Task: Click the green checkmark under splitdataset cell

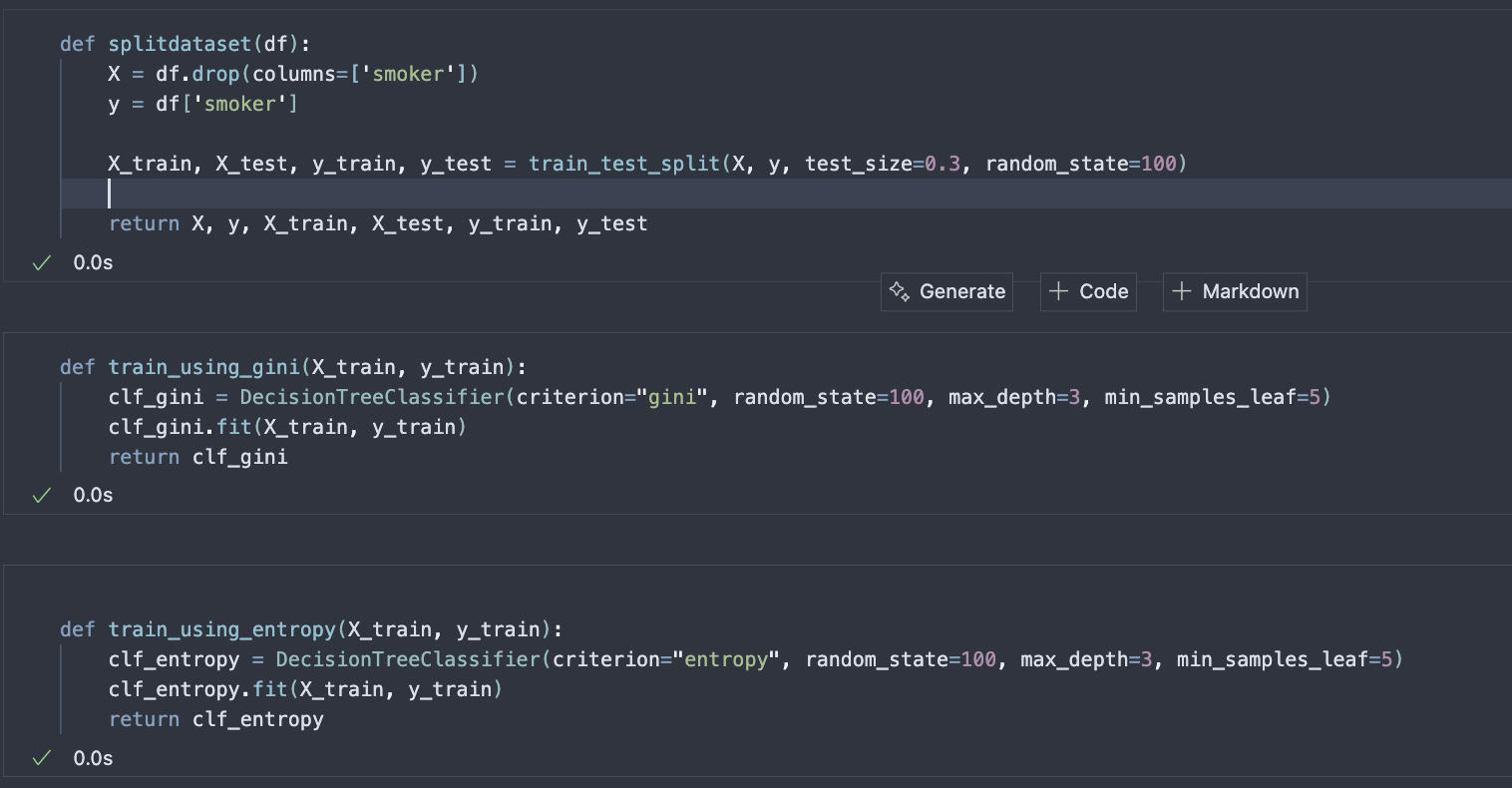Action: 42,262
